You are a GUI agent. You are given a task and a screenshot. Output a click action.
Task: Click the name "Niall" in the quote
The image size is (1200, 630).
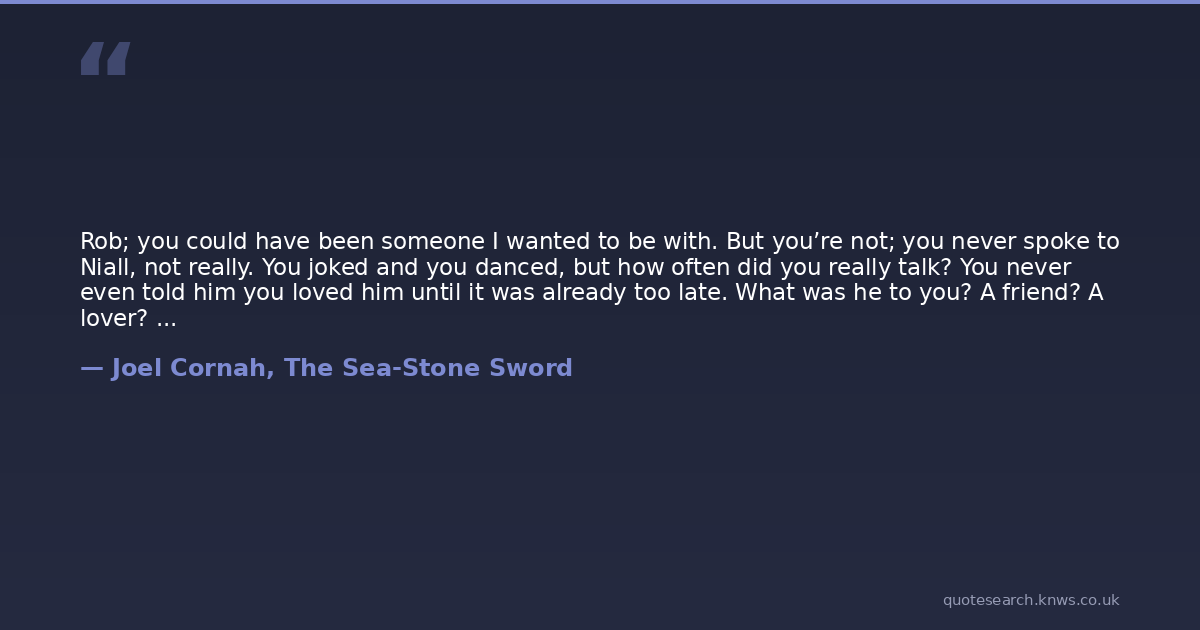coord(105,268)
